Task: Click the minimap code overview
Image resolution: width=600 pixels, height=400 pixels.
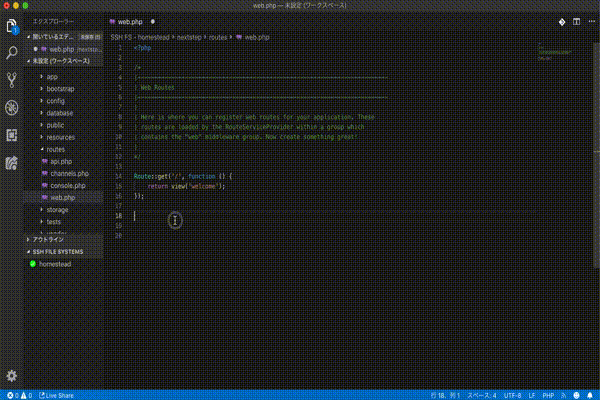Action: pyautogui.click(x=554, y=52)
